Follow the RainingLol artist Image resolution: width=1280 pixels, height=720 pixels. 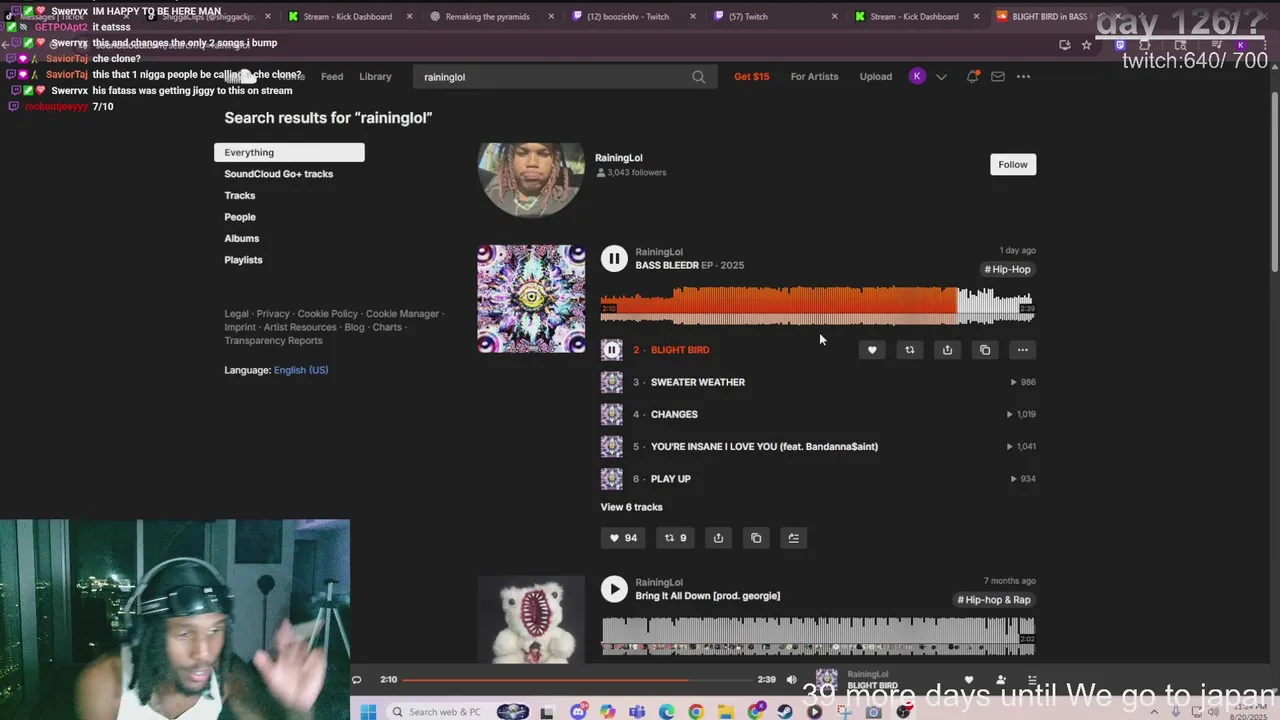point(1012,164)
